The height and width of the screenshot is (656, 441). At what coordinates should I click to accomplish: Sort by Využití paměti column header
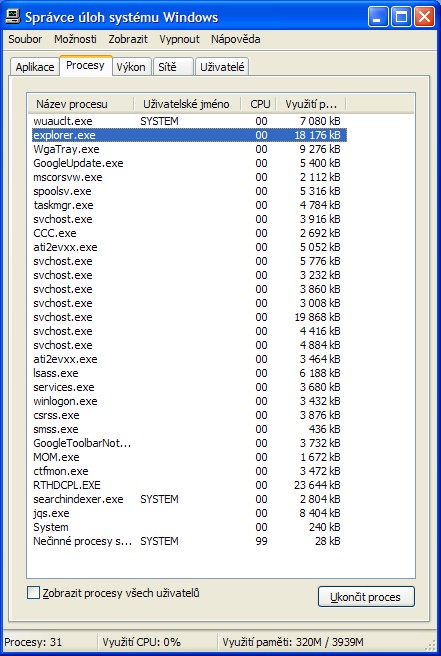311,104
